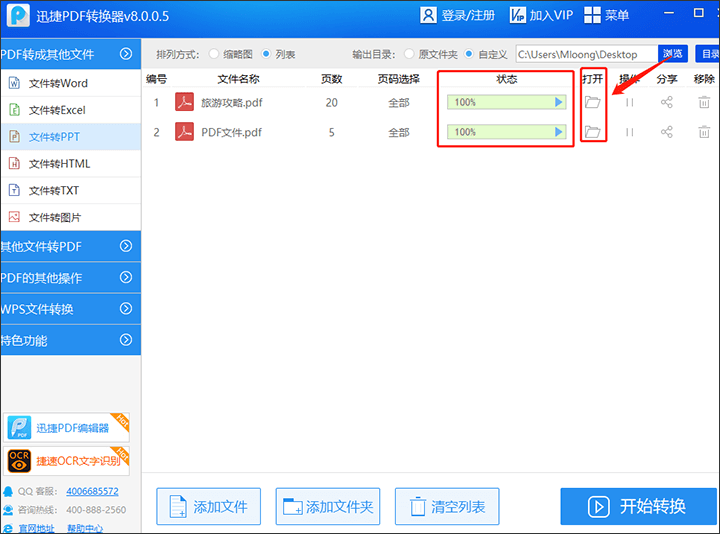
Task: Click the 添加文件 button
Action: [209, 507]
